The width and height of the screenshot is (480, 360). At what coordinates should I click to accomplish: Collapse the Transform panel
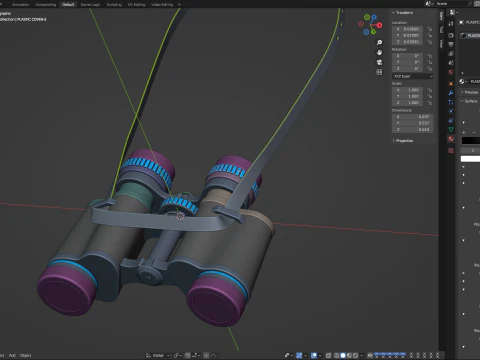(403, 13)
